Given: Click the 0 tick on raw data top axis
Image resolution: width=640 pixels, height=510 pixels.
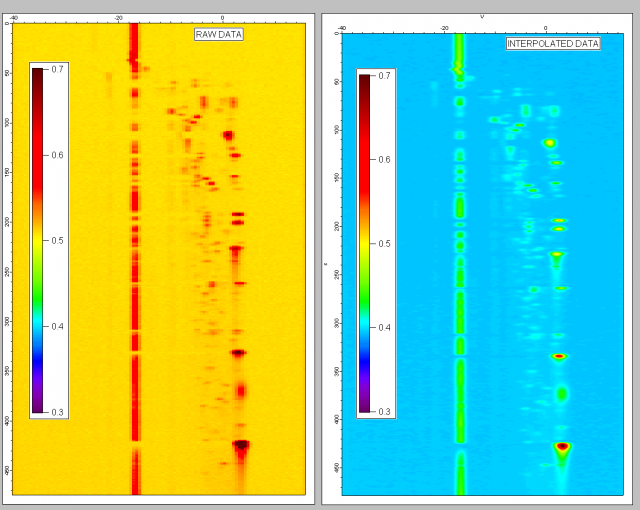Looking at the screenshot, I should [x=222, y=17].
